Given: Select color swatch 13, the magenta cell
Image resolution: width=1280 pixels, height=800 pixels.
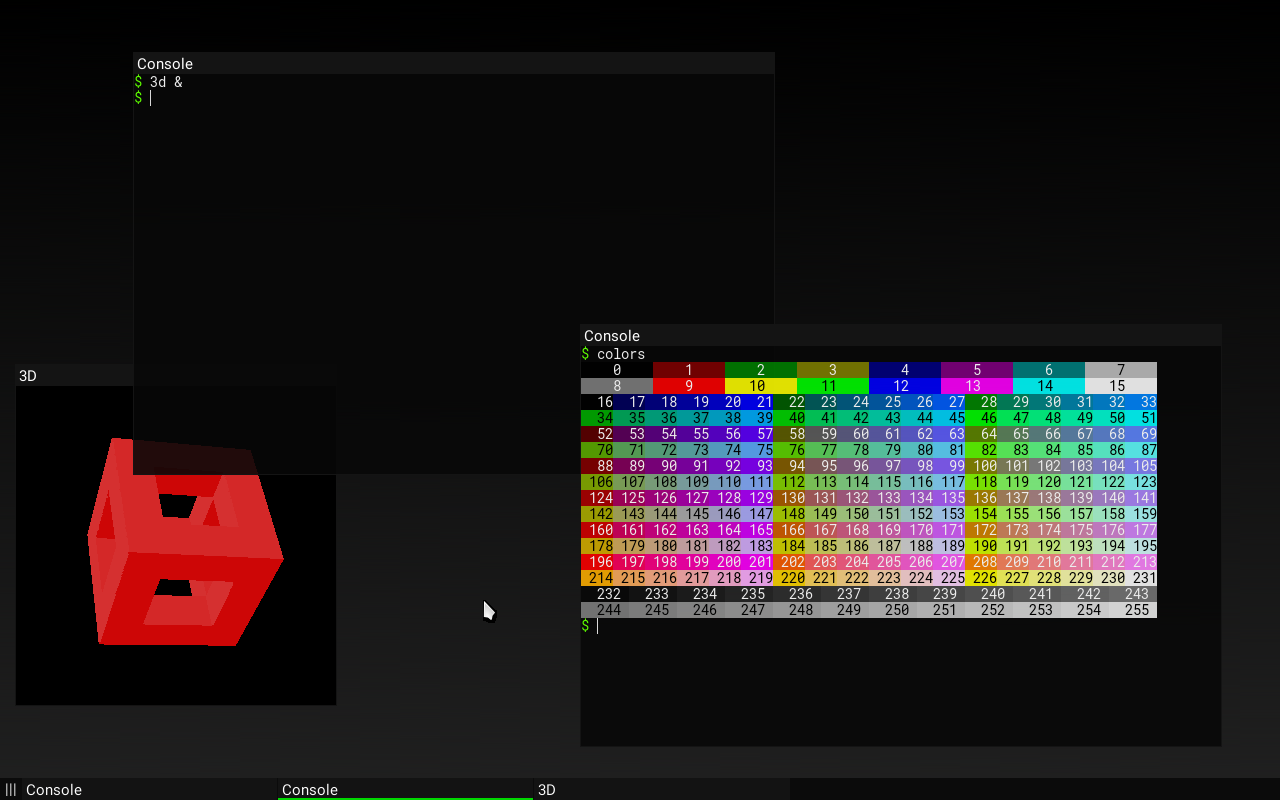Looking at the screenshot, I should [976, 386].
